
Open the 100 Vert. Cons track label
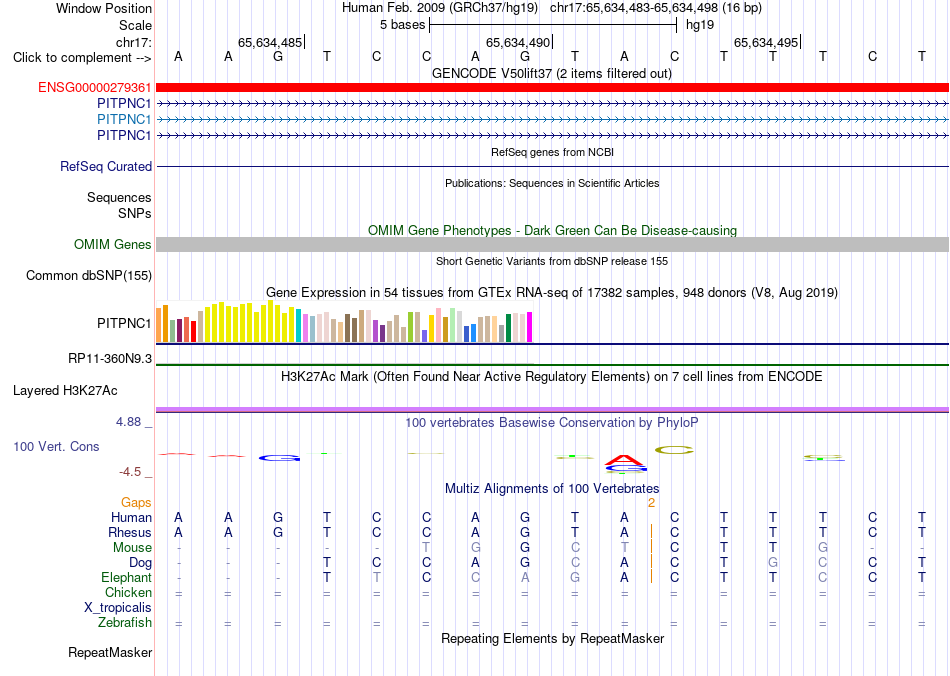56,446
